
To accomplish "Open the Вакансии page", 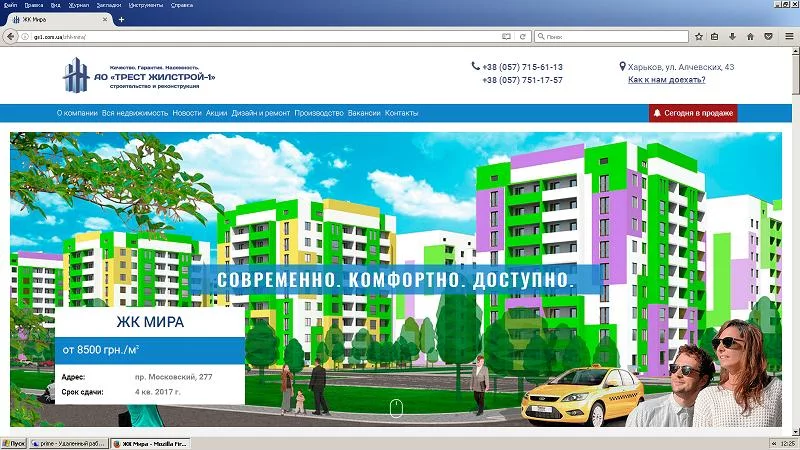I will point(364,113).
